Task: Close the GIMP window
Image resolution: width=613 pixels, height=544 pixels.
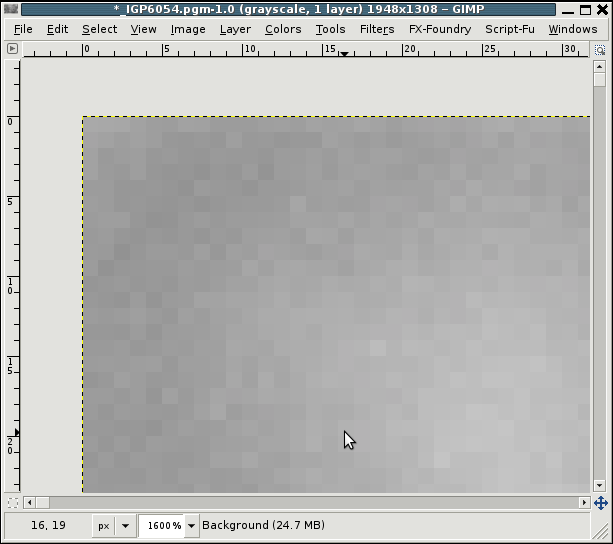Action: 602,9
